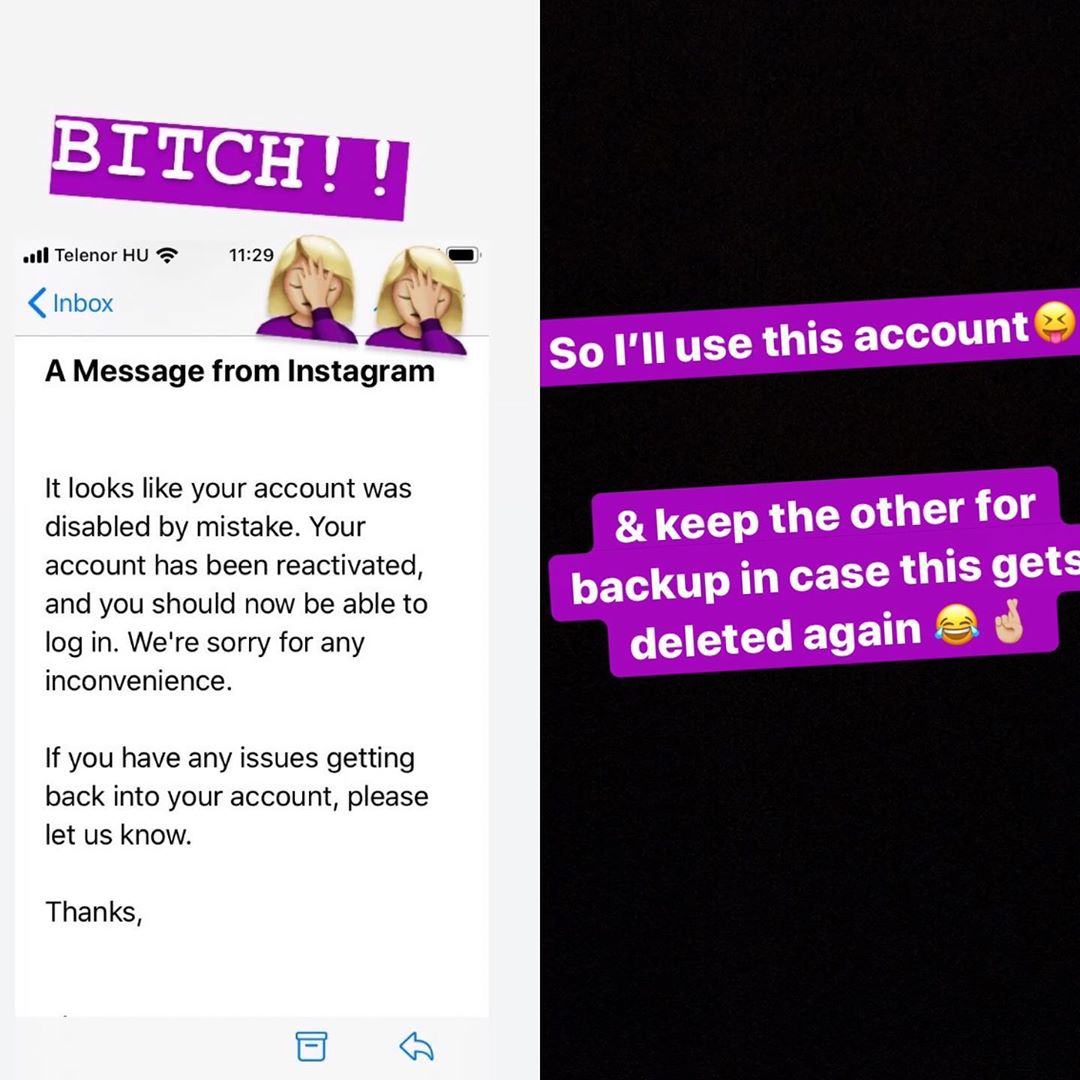Viewport: 1080px width, 1080px height.
Task: Tap the cellular signal bars
Action: coord(36,256)
